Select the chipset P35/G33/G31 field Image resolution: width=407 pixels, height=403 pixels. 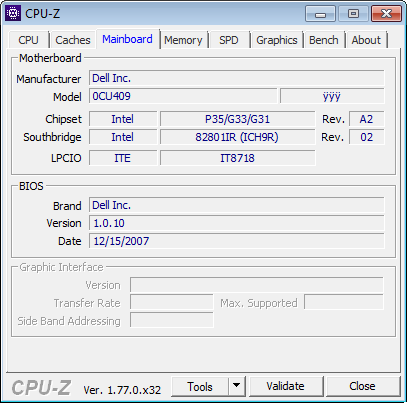[237, 119]
